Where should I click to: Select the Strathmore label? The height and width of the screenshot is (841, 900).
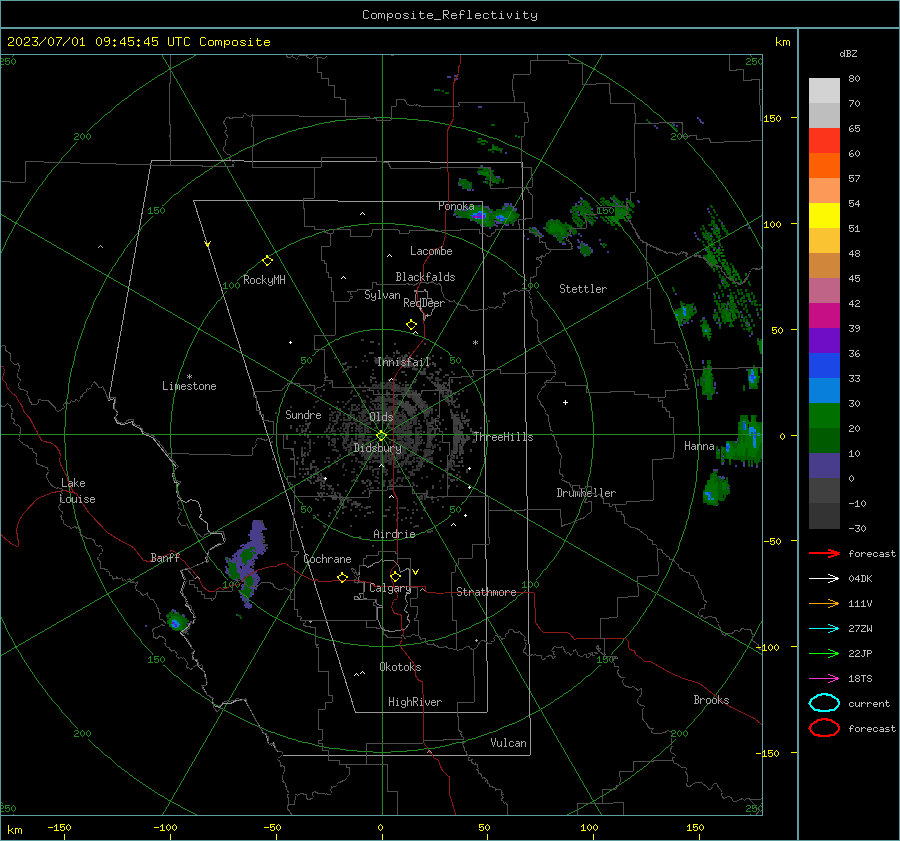pos(486,592)
